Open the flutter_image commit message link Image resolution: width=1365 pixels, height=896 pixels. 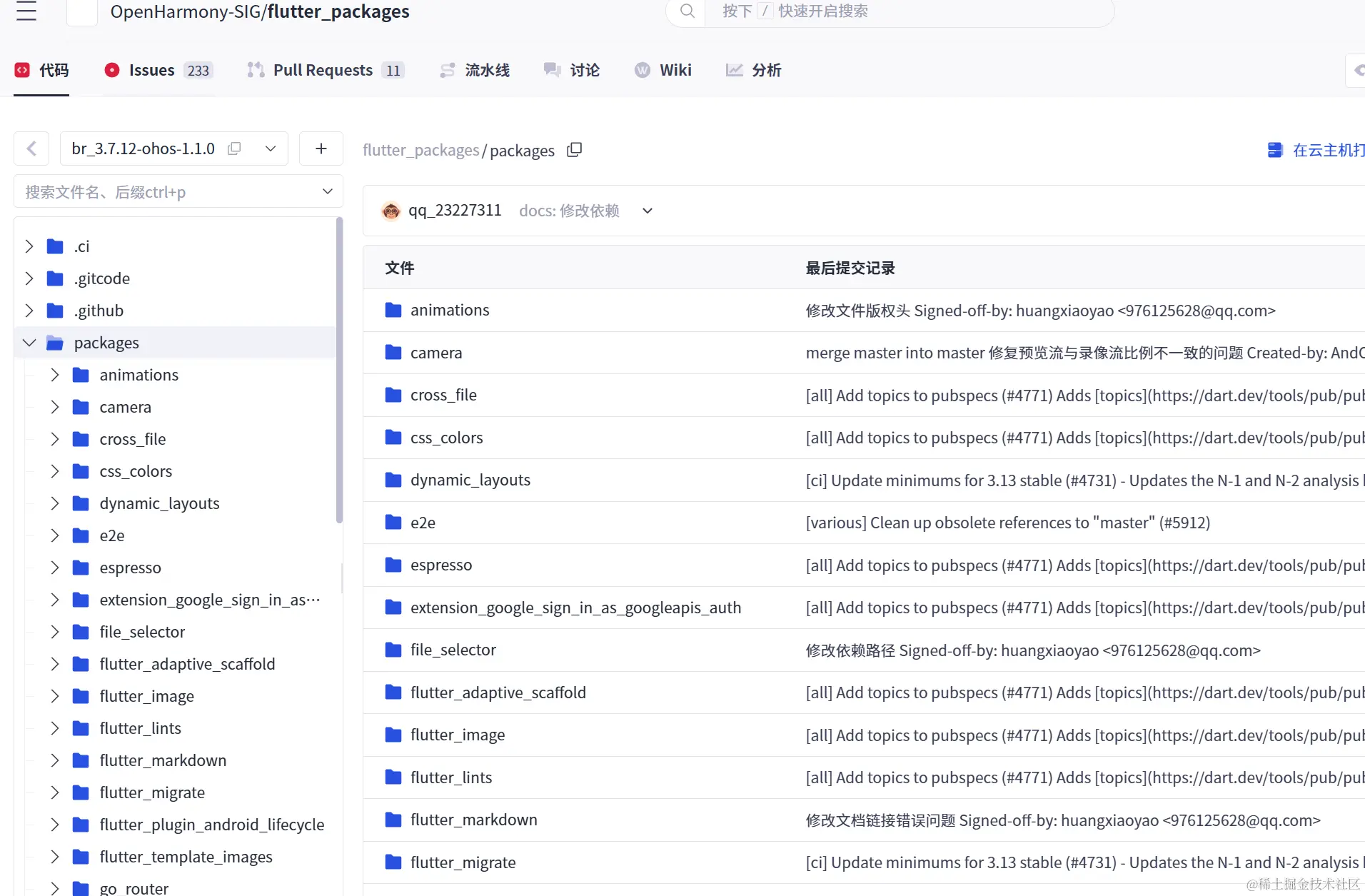[1085, 735]
